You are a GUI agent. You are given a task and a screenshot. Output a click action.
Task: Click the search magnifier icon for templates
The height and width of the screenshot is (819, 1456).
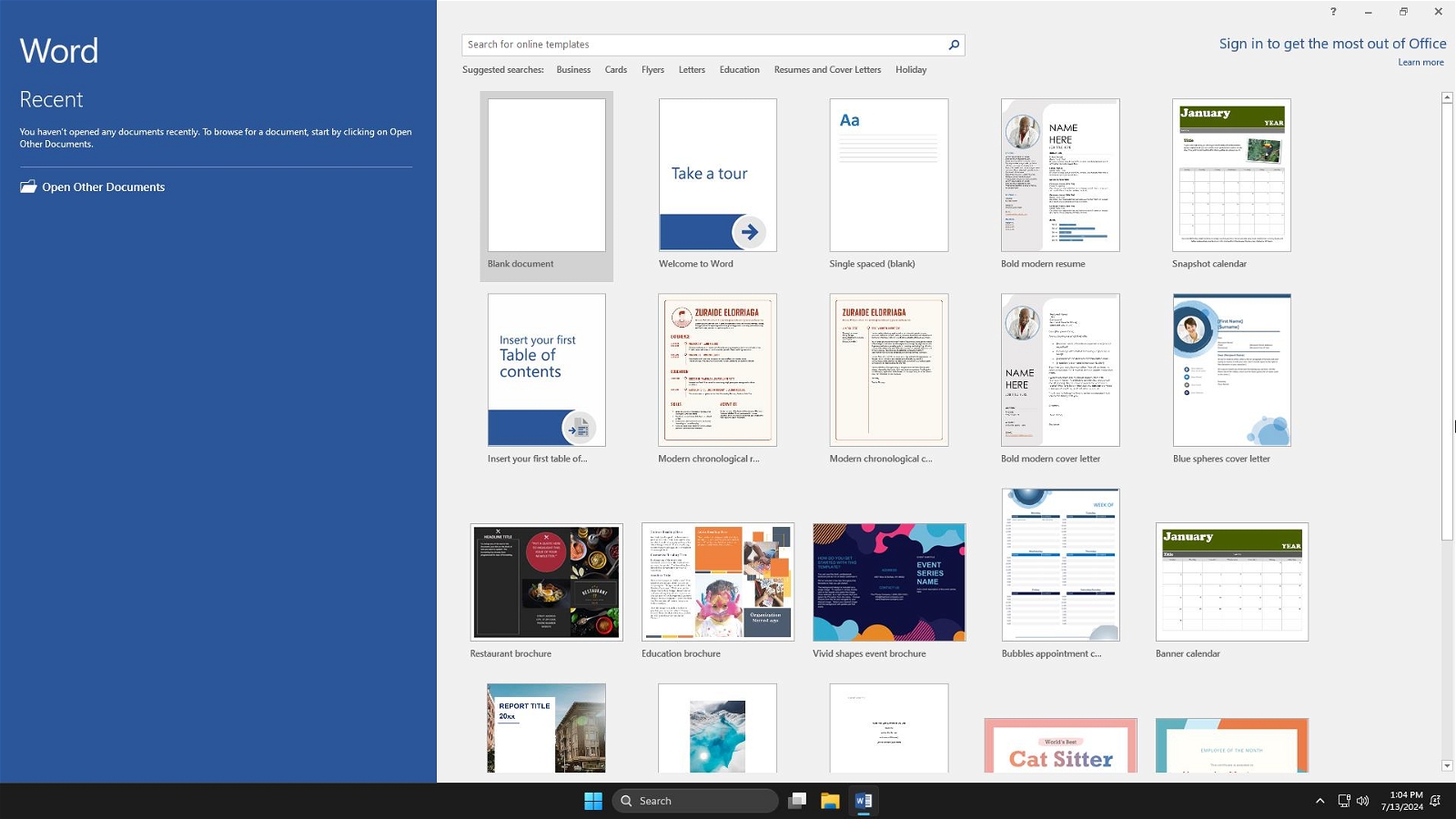[953, 44]
